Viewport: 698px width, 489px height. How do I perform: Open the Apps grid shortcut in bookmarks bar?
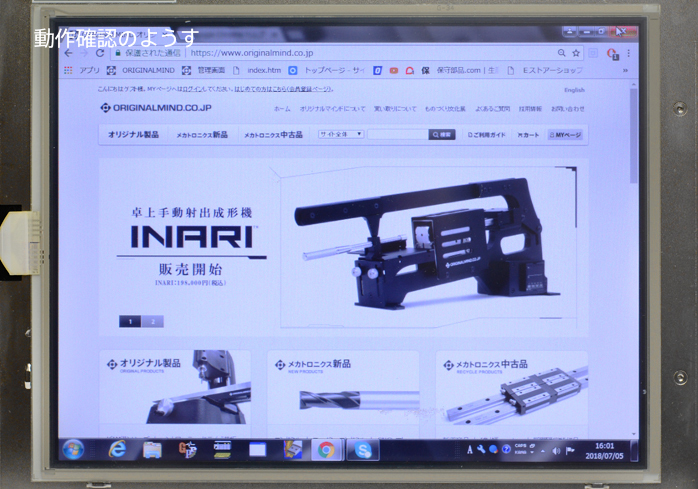(x=69, y=71)
